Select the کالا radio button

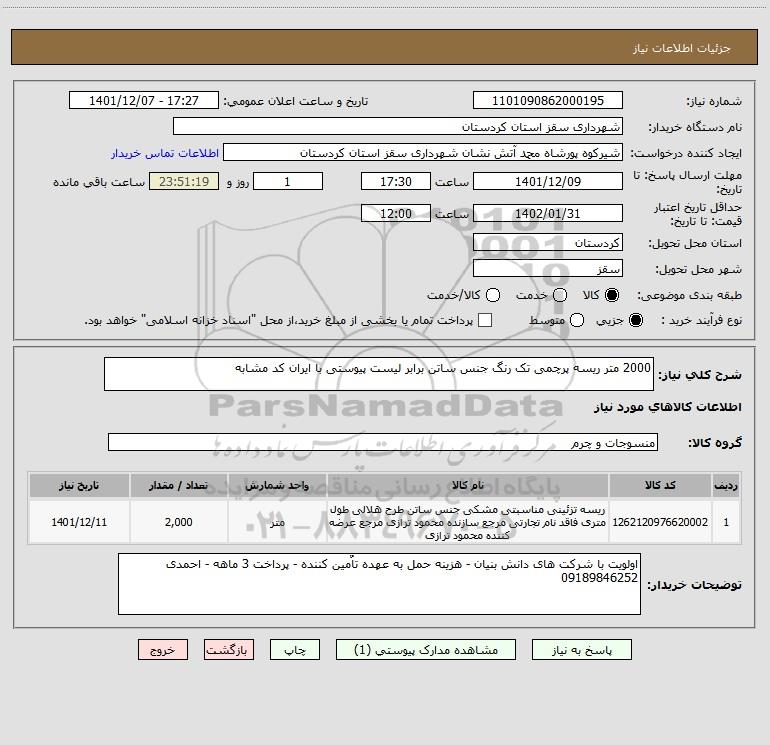point(612,295)
